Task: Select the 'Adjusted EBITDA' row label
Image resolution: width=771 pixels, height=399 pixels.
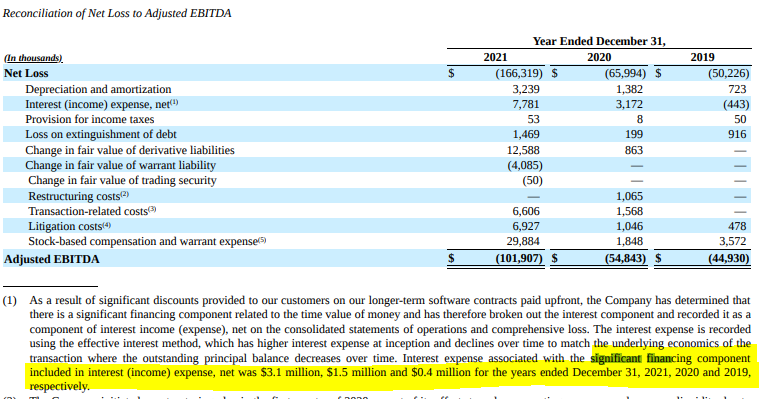Action: pyautogui.click(x=52, y=259)
